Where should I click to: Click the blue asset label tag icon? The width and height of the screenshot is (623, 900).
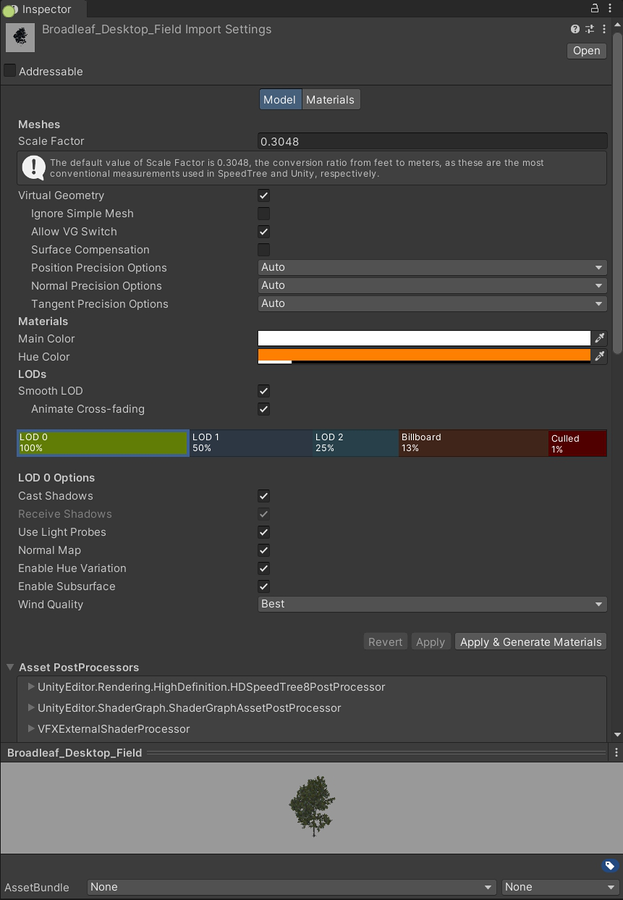609,866
